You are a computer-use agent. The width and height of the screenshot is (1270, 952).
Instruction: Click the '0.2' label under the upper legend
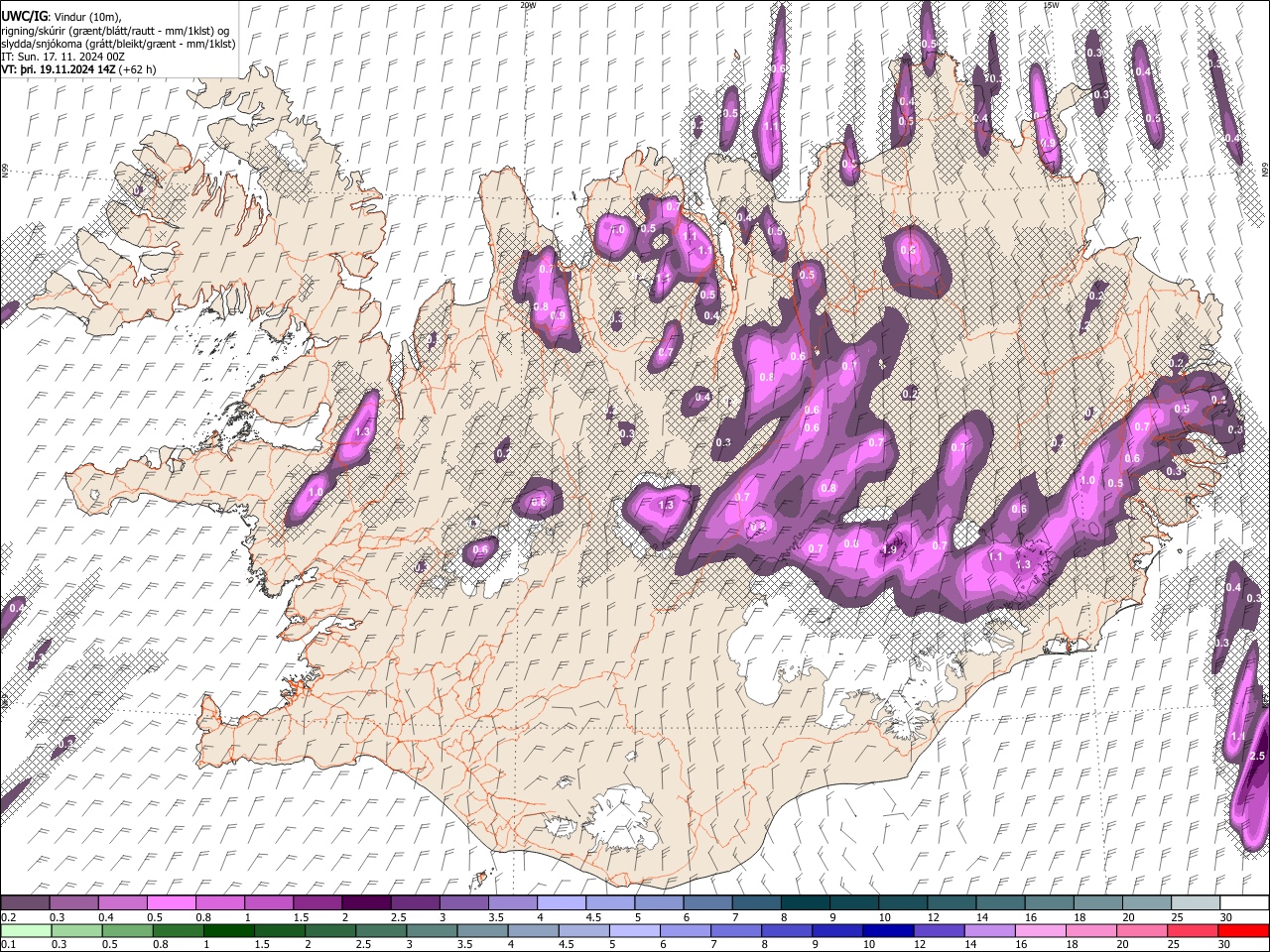coord(7,917)
